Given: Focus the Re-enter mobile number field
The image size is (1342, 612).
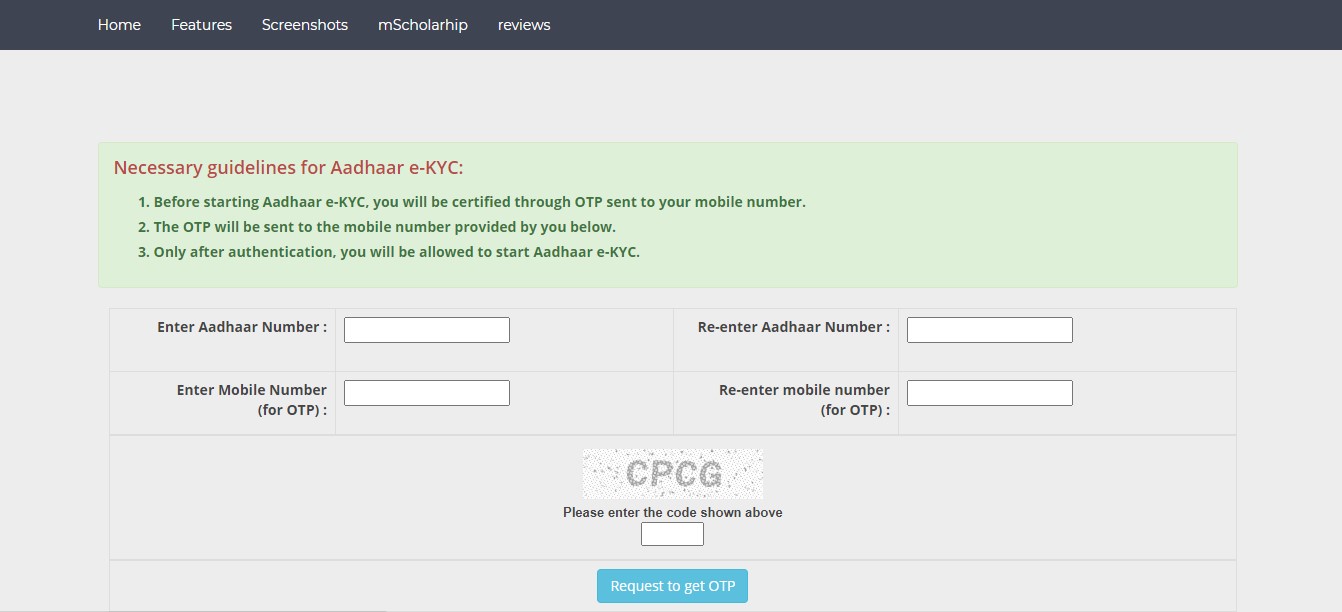Looking at the screenshot, I should tap(990, 393).
